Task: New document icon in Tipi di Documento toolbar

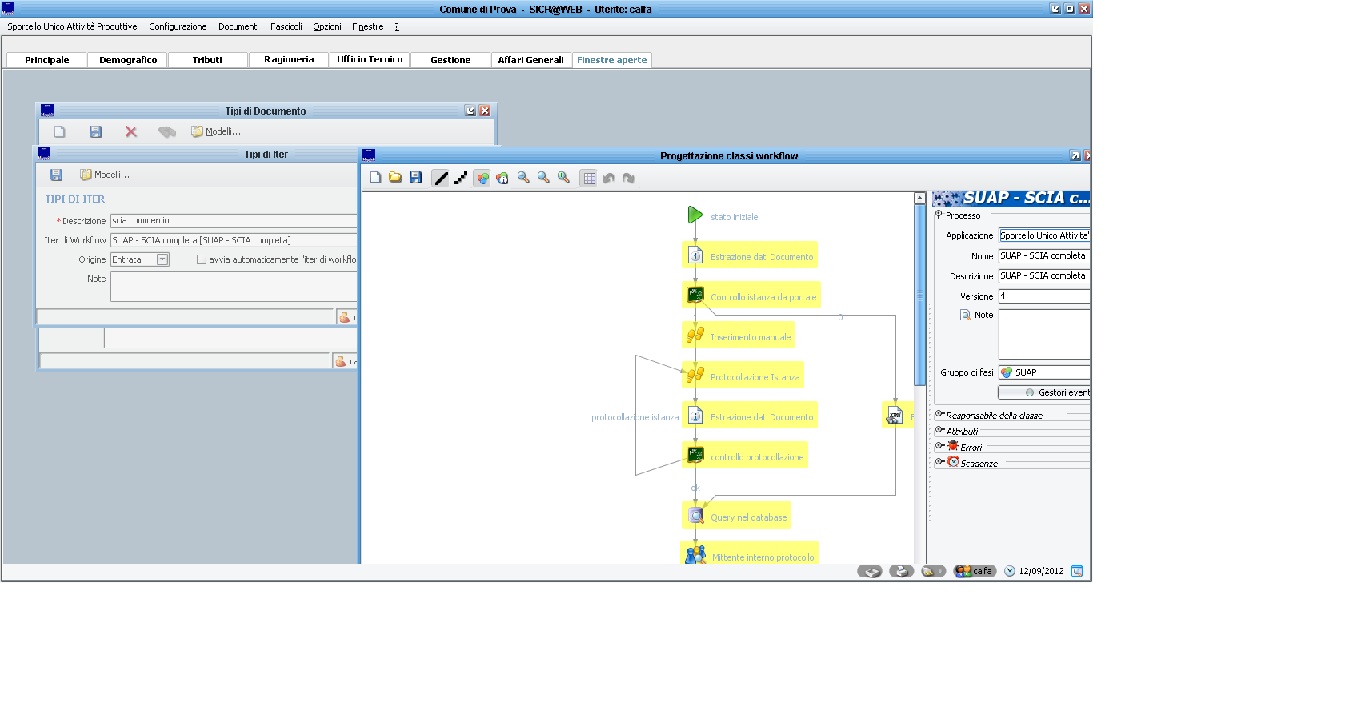Action: click(x=60, y=131)
